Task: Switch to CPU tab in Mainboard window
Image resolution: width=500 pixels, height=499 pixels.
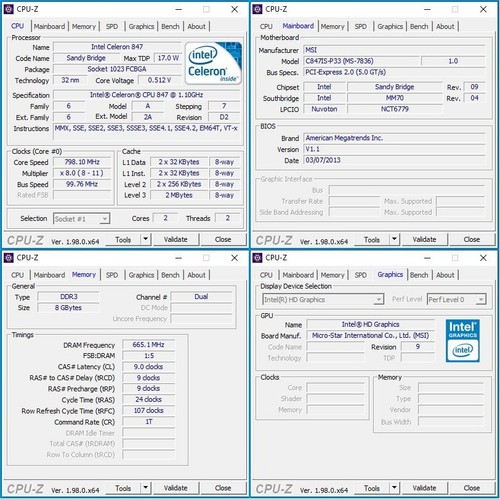Action: tap(266, 26)
